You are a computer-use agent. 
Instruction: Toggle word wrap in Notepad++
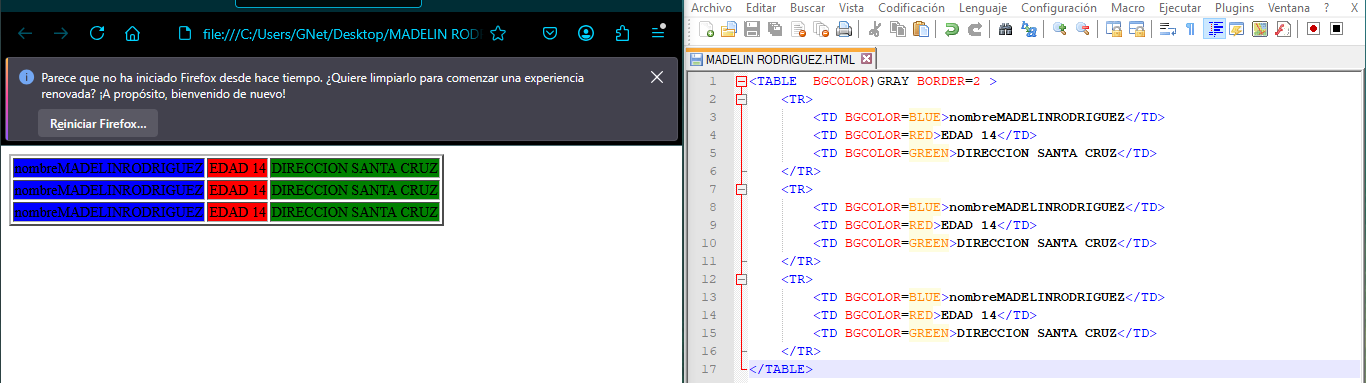pos(1167,29)
